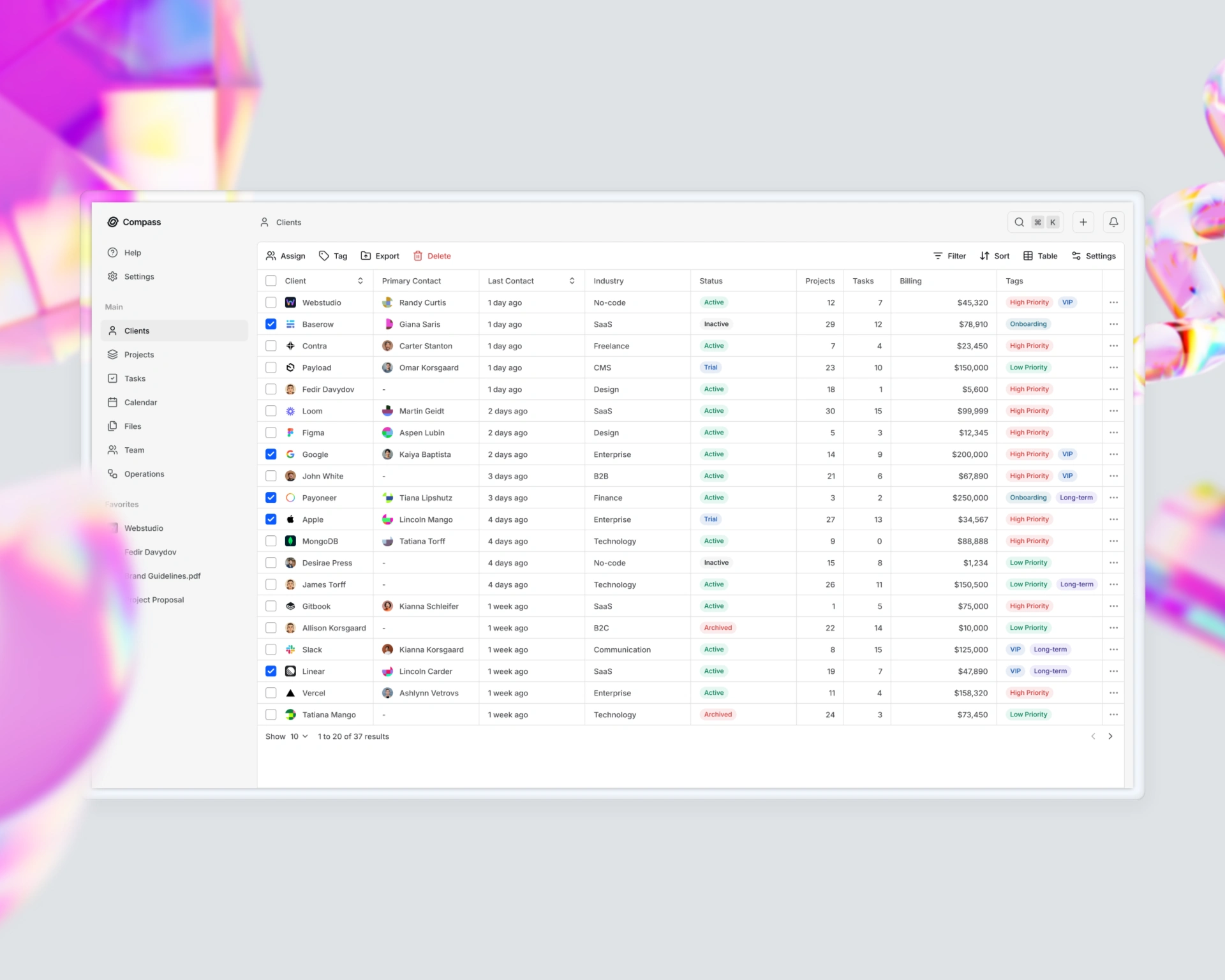Open the Show 10 rows dropdown
Viewport: 1225px width, 980px height.
coord(299,736)
